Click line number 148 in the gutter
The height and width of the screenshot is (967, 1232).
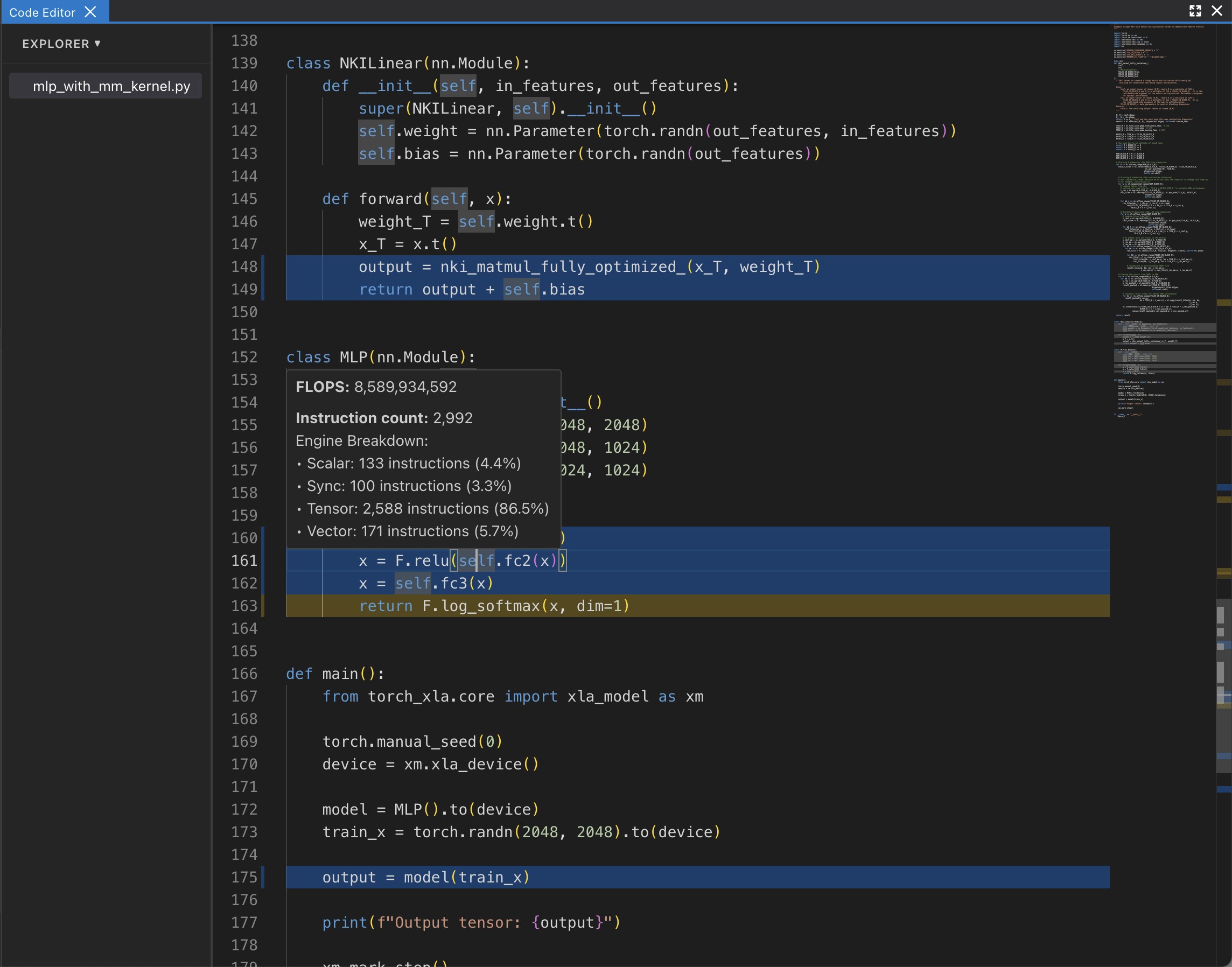point(244,267)
